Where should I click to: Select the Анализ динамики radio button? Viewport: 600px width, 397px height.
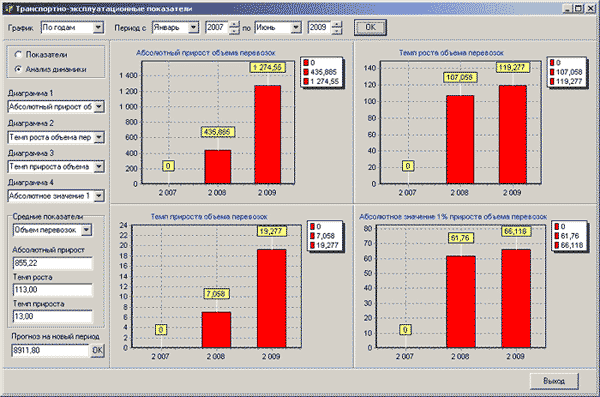18,69
